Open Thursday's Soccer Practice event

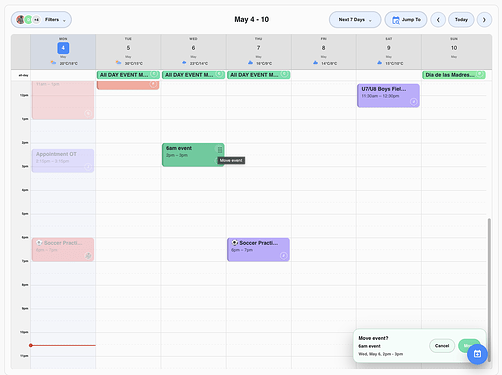(258, 250)
